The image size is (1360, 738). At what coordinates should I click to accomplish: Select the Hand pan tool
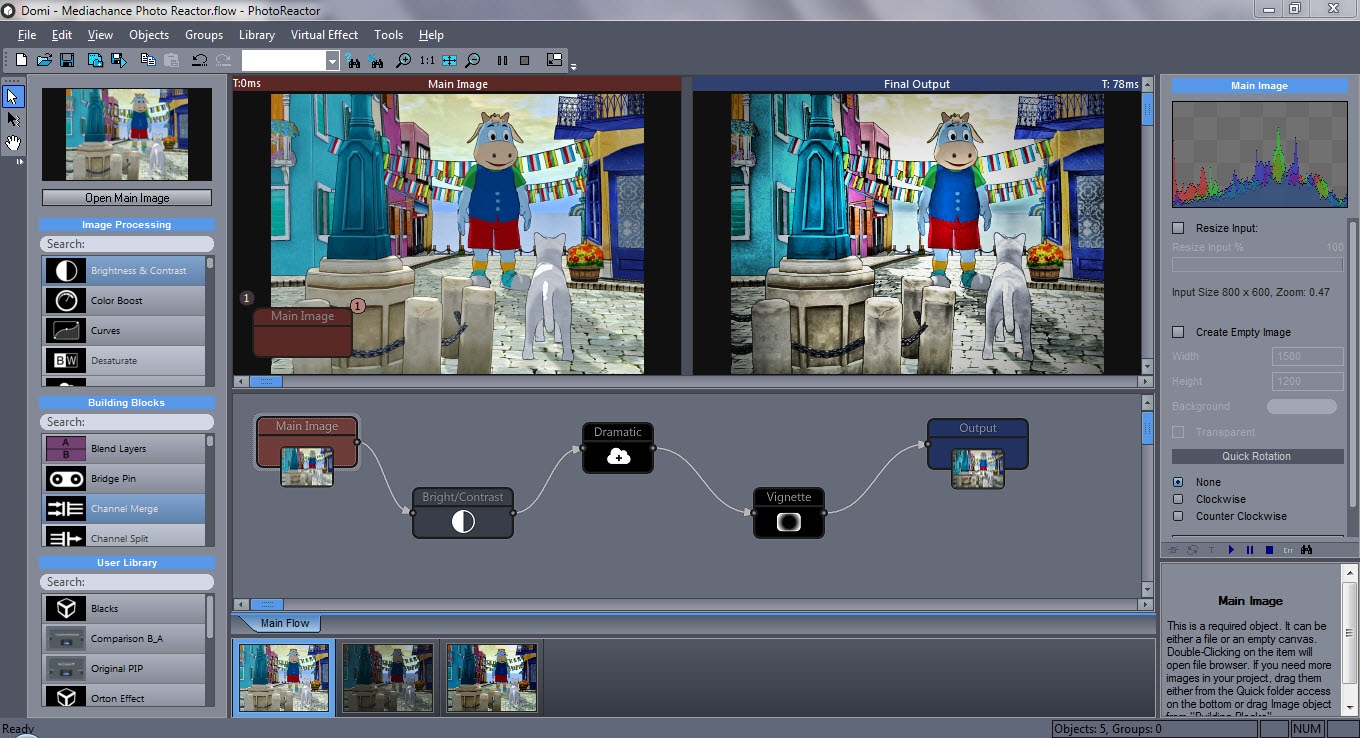[13, 143]
